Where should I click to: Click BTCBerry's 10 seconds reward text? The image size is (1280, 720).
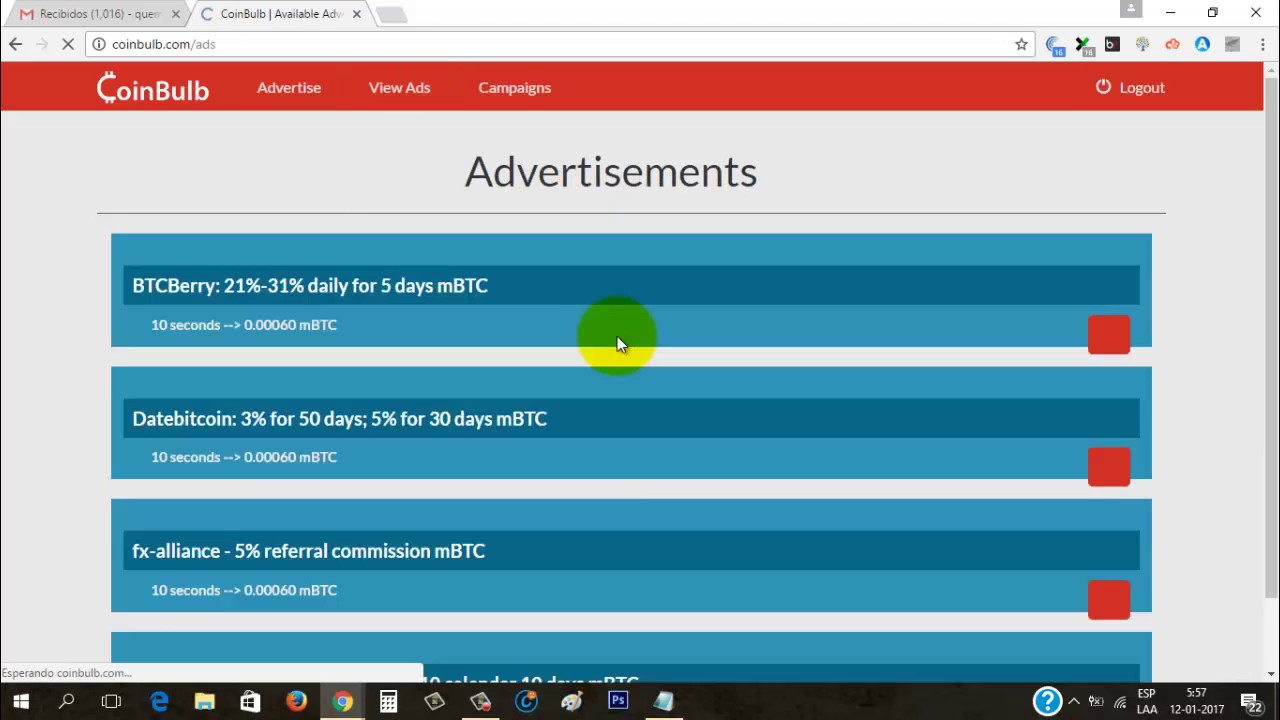coord(244,324)
